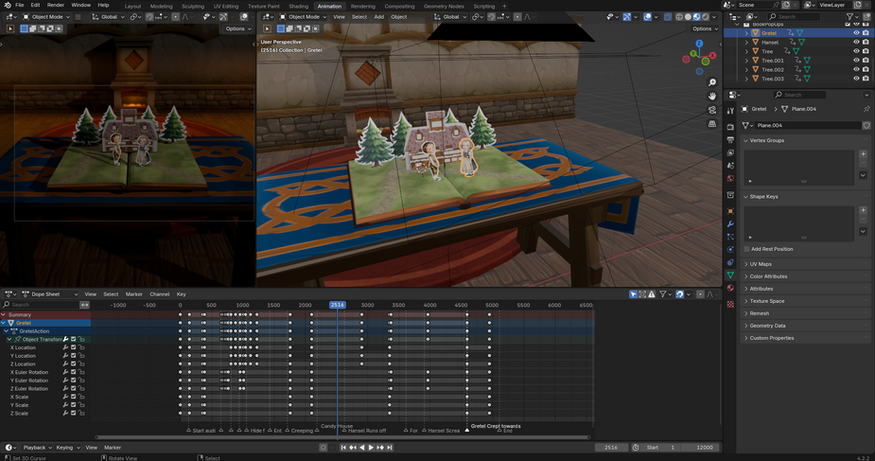Image resolution: width=875 pixels, height=461 pixels.
Task: Switch to the Shading workspace tab
Action: point(299,6)
